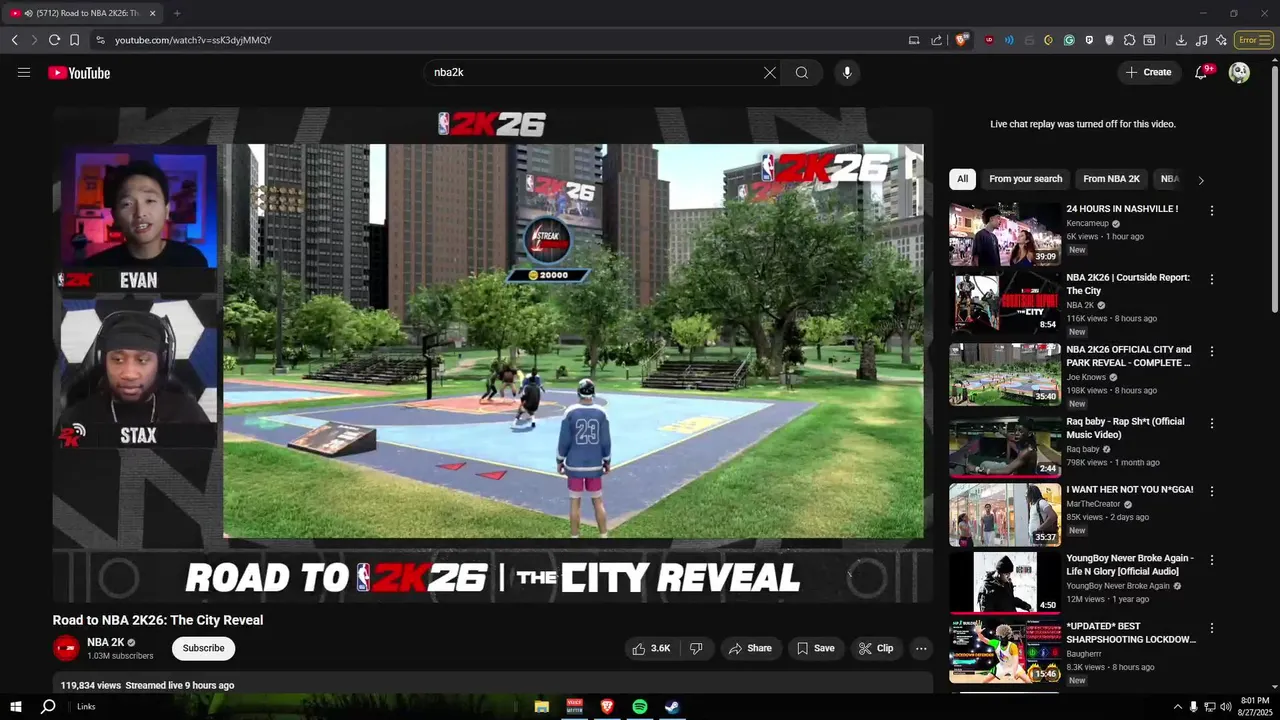Dislike the video with thumbs down
1280x720 pixels.
coord(696,648)
